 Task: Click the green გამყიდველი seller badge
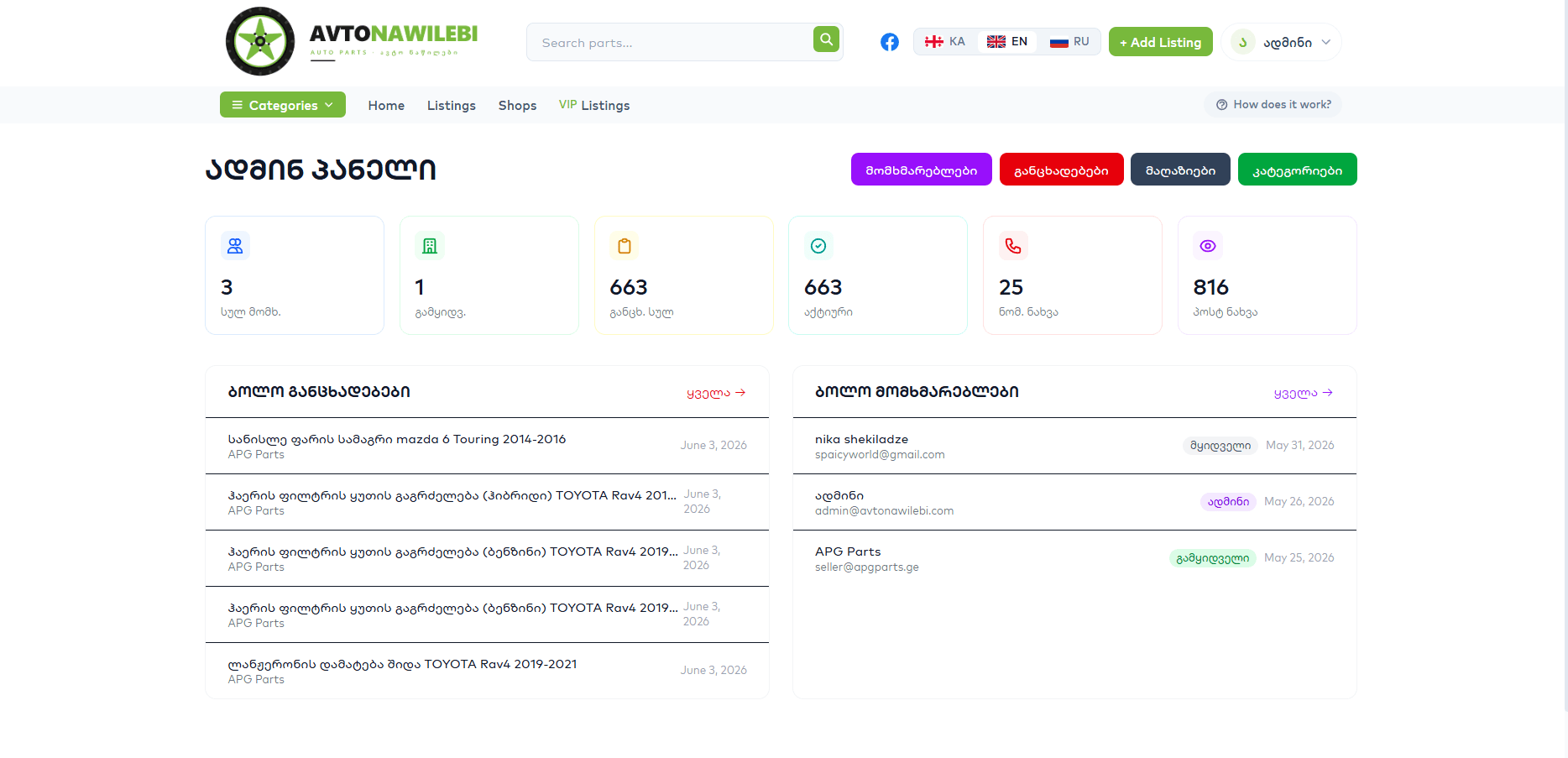(x=1212, y=558)
